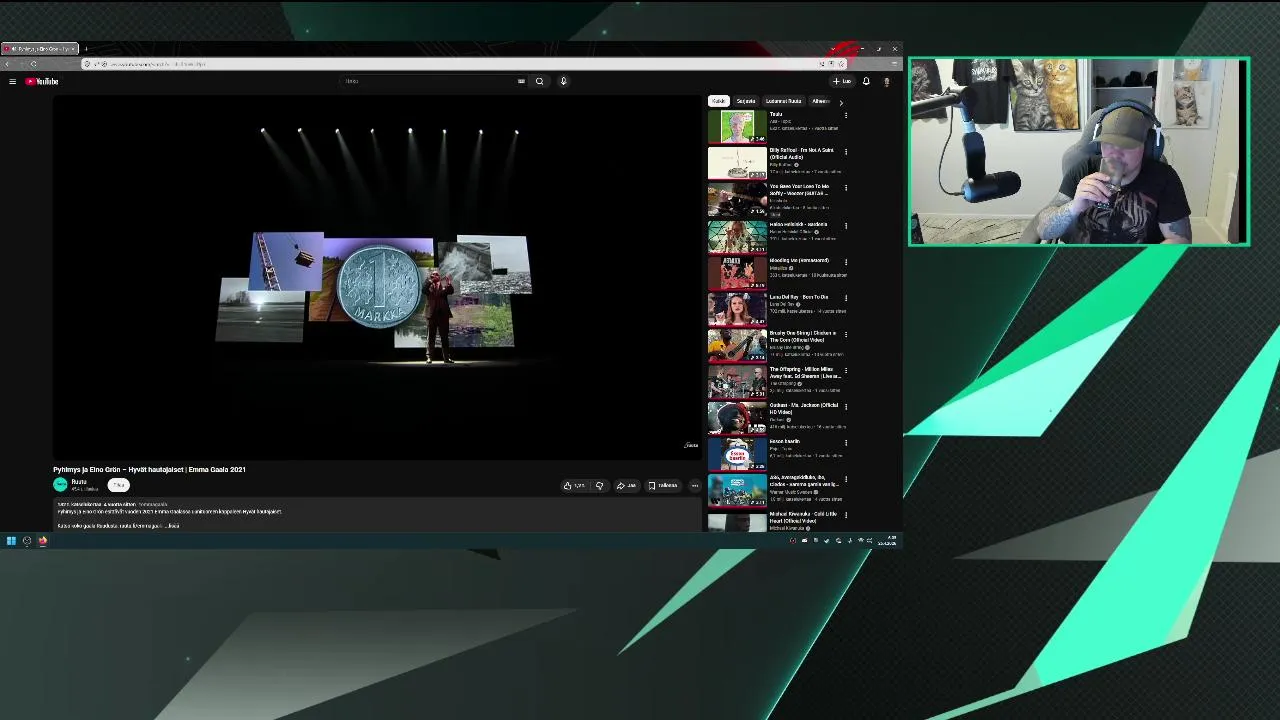Open Michael Kiwanuka Cold Little Heart title
Image resolution: width=1280 pixels, height=720 pixels.
point(803,517)
